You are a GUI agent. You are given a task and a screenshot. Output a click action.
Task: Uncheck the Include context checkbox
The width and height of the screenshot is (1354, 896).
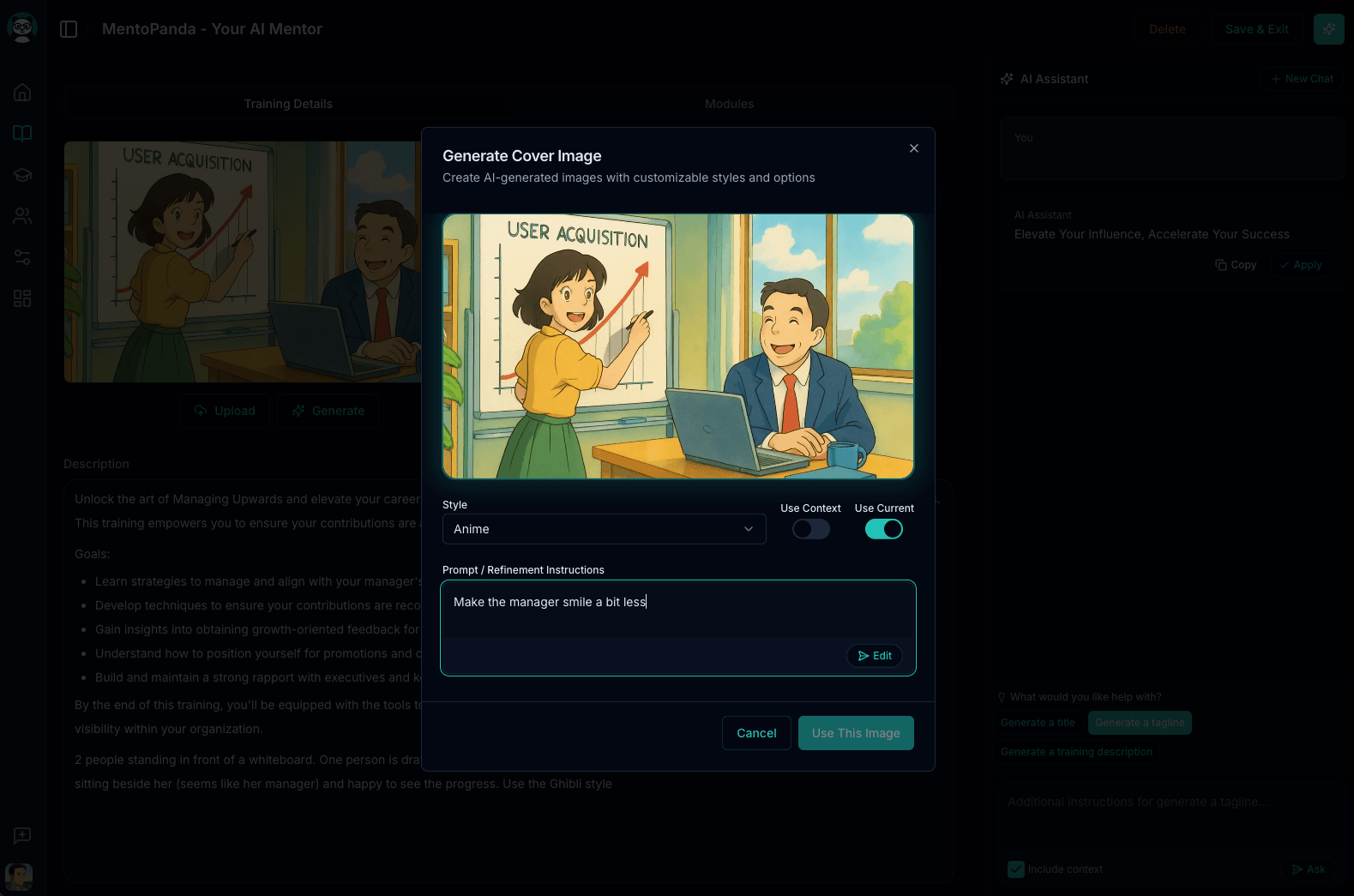click(1016, 869)
